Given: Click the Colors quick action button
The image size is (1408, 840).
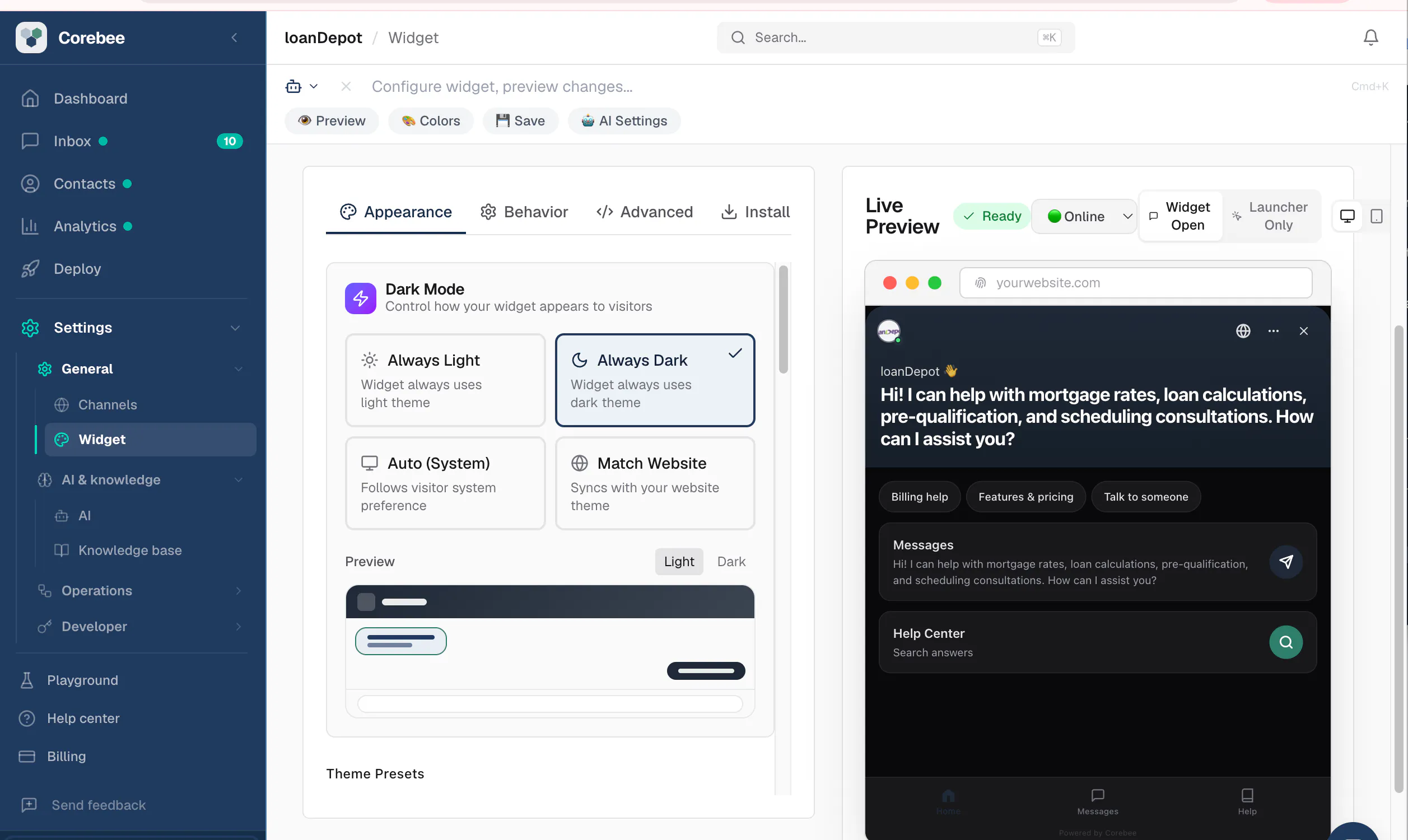Looking at the screenshot, I should (x=431, y=120).
